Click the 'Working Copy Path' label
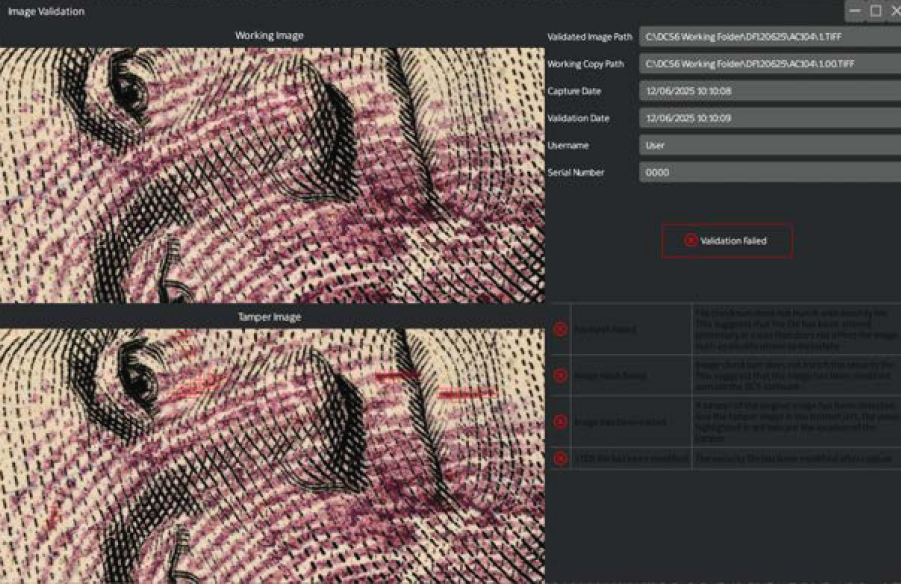 (586, 64)
